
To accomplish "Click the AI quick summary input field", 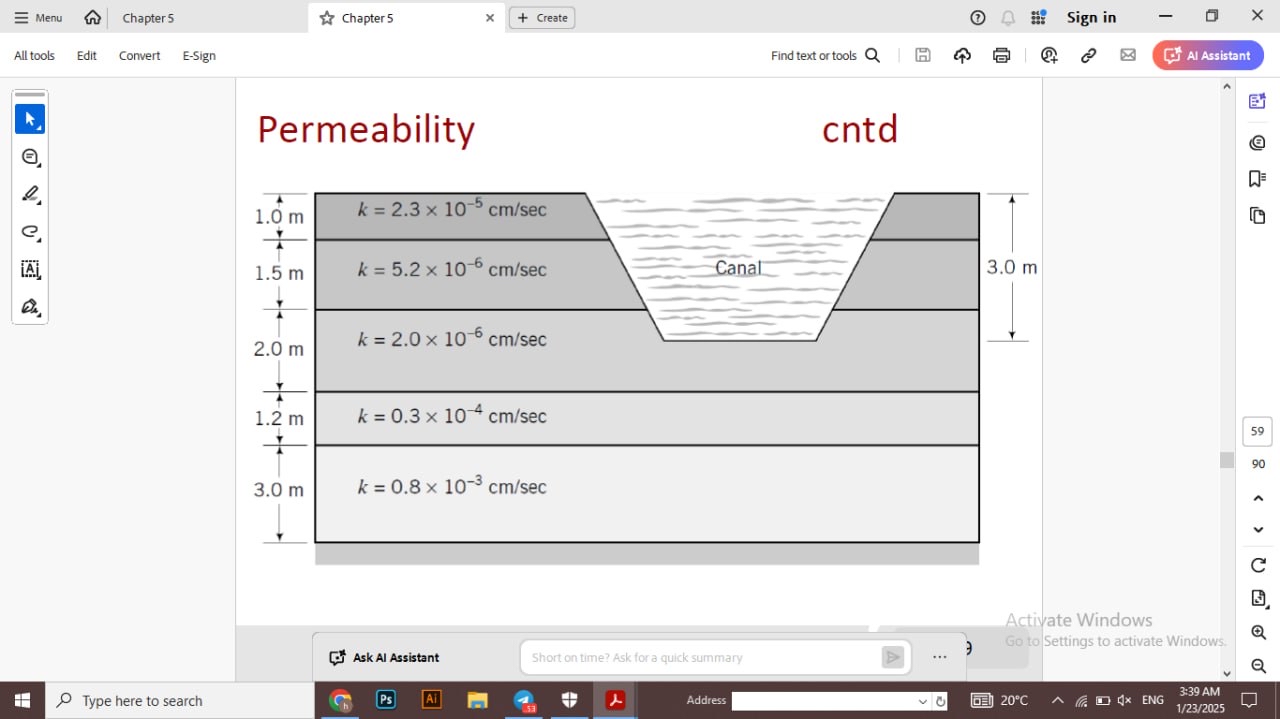I will pos(700,657).
